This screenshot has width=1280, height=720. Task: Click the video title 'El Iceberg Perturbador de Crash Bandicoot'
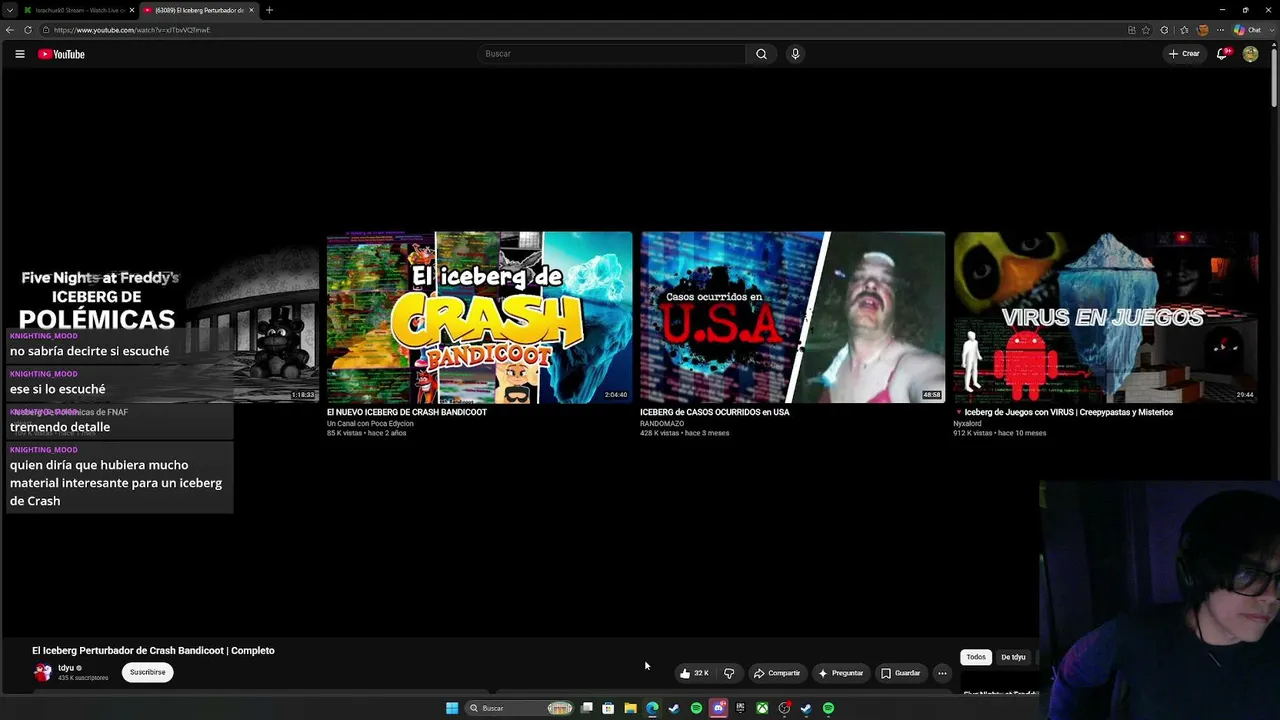(x=153, y=650)
